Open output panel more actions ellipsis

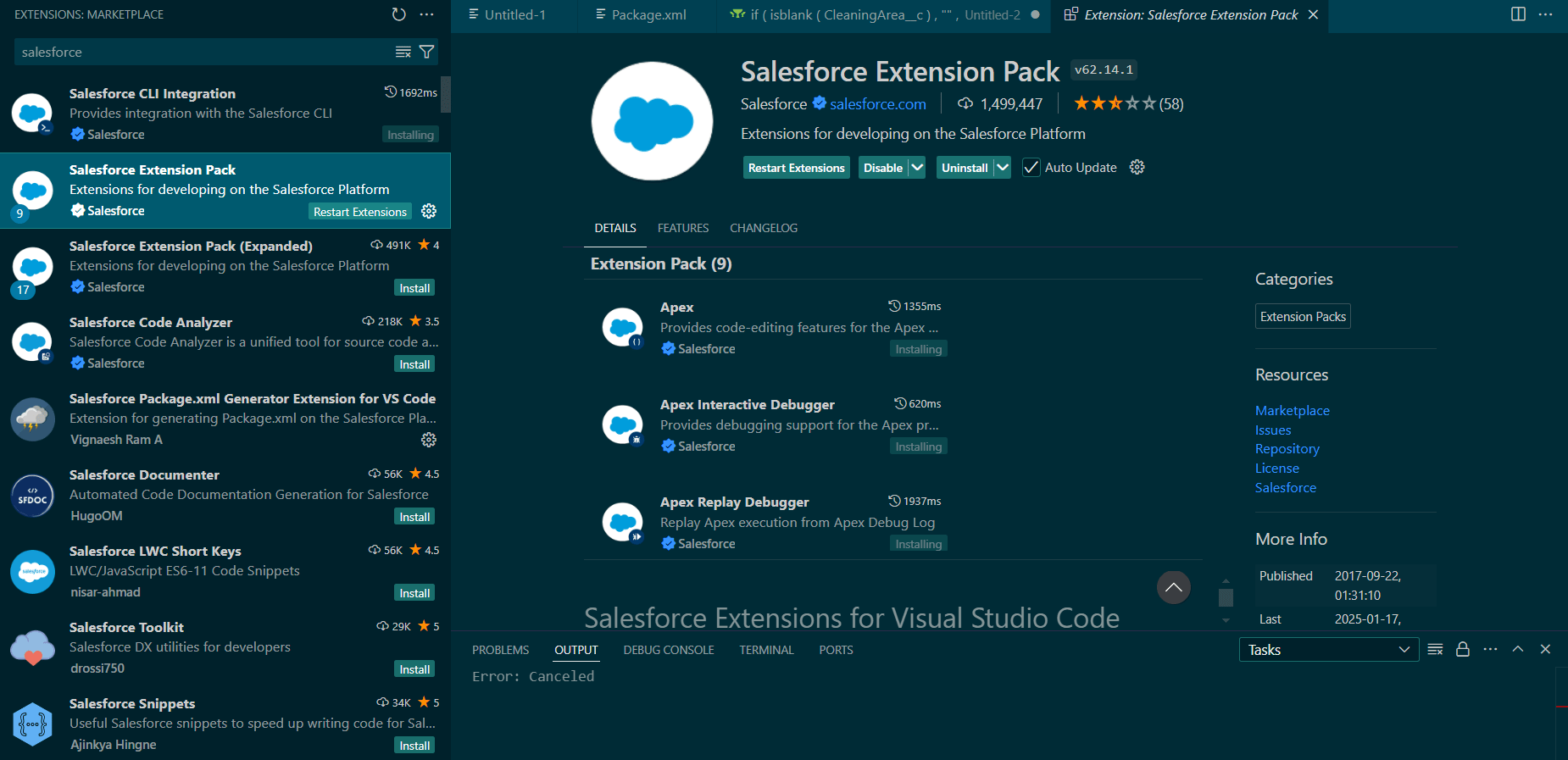coord(1490,649)
